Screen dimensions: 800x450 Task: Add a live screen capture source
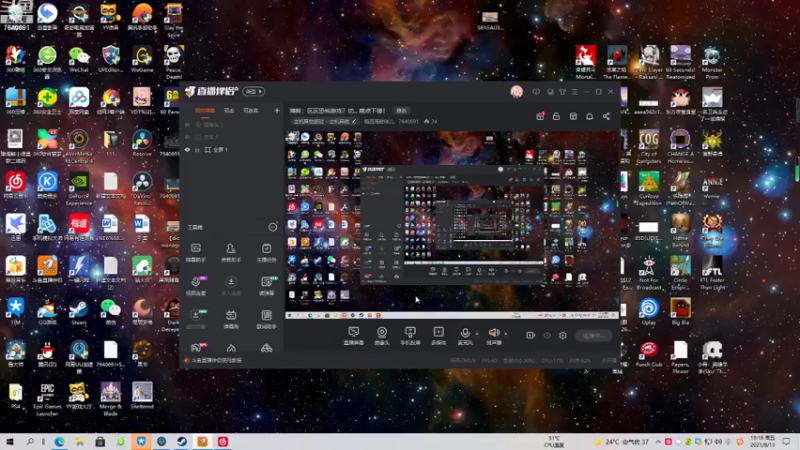pos(354,336)
